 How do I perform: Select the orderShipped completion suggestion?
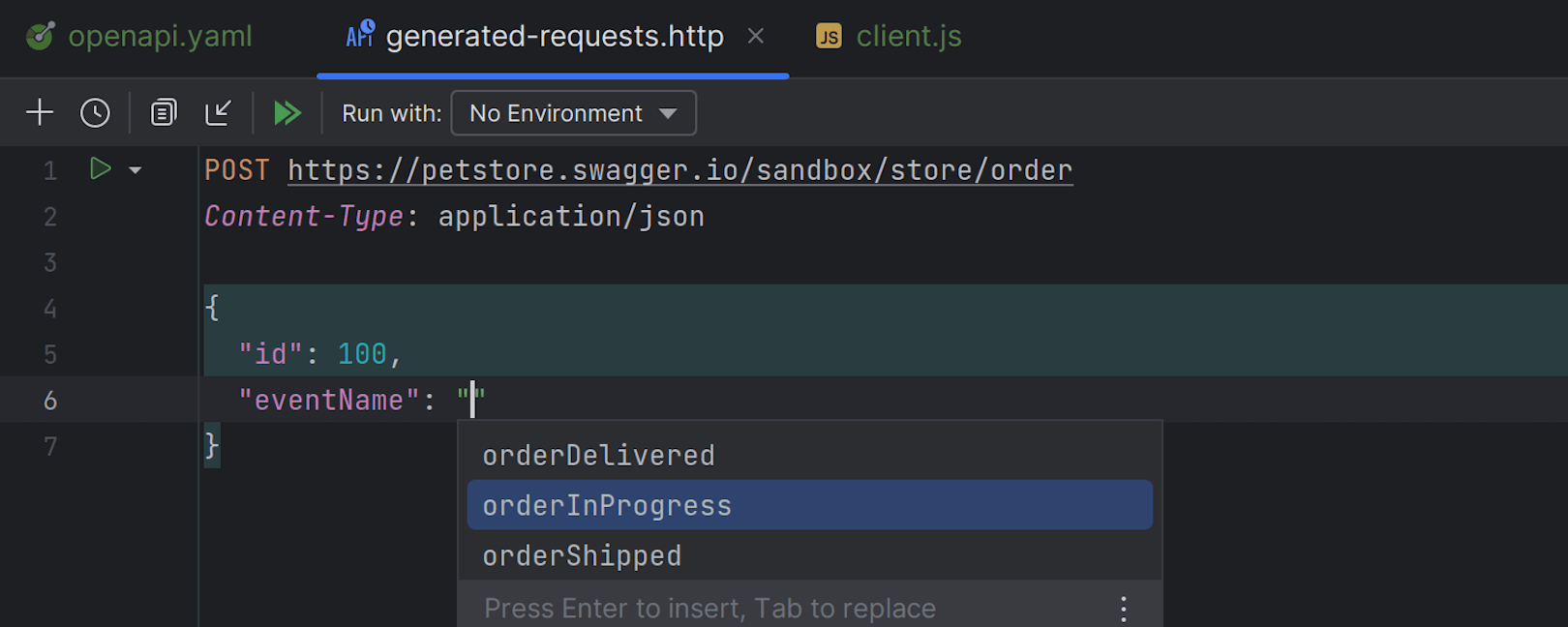coord(581,554)
